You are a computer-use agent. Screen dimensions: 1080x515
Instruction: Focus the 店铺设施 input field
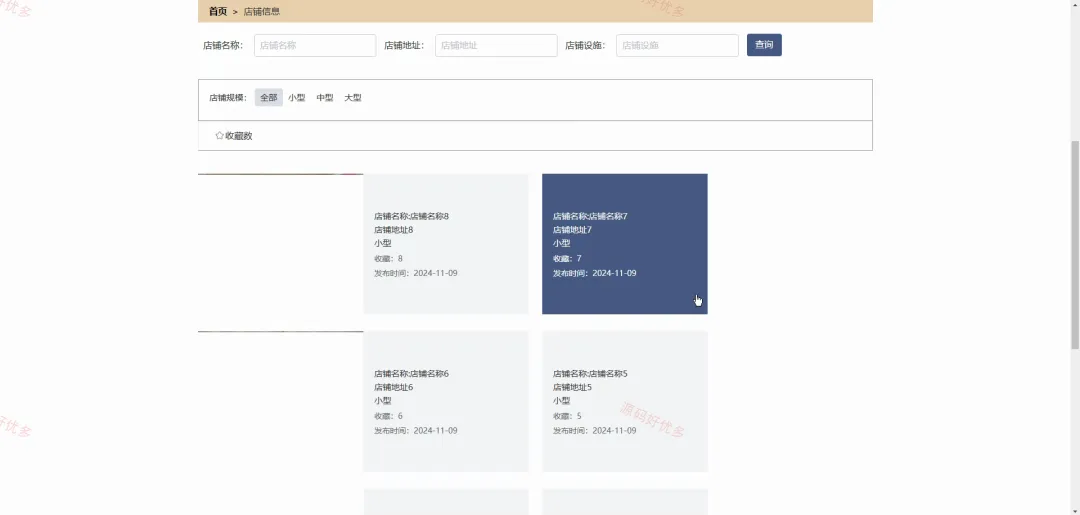(677, 45)
